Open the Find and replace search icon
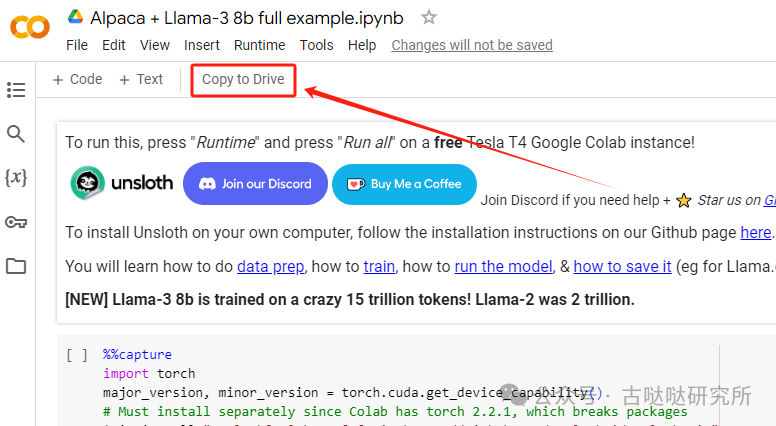 pos(16,134)
